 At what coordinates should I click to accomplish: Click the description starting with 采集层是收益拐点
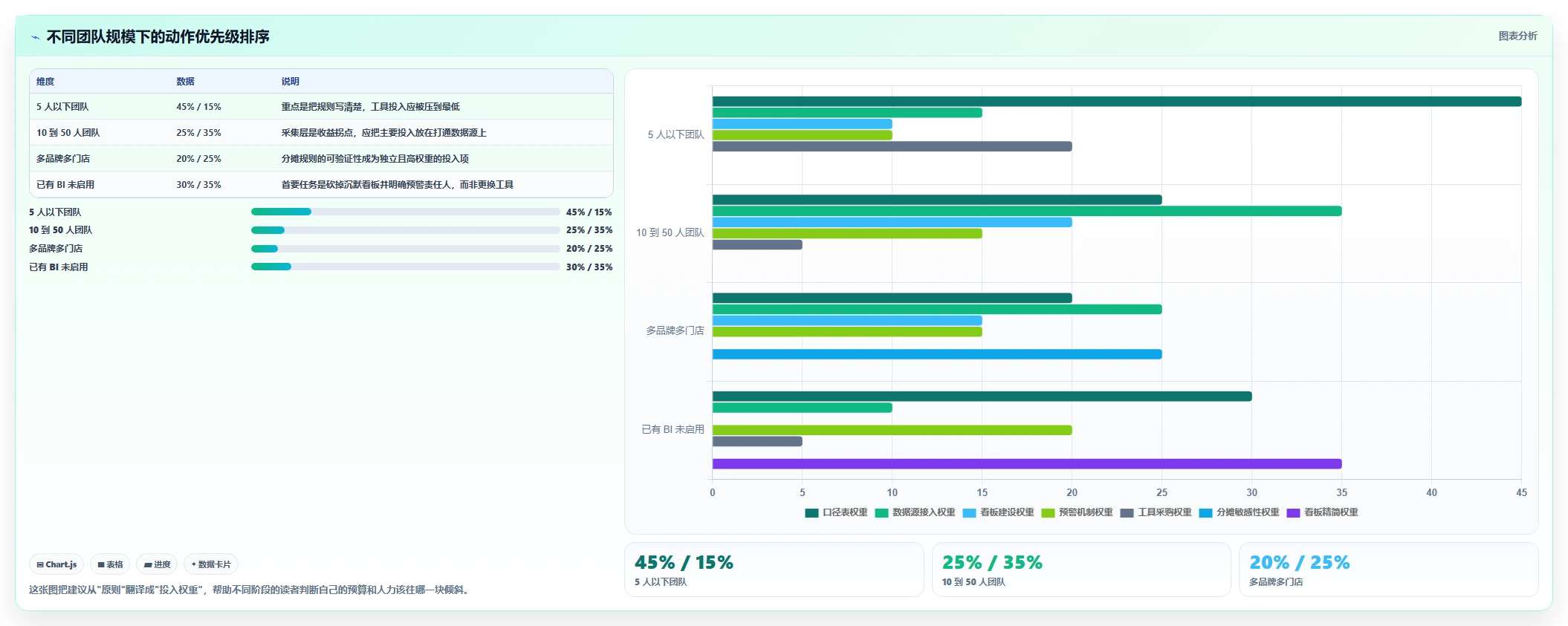point(383,133)
